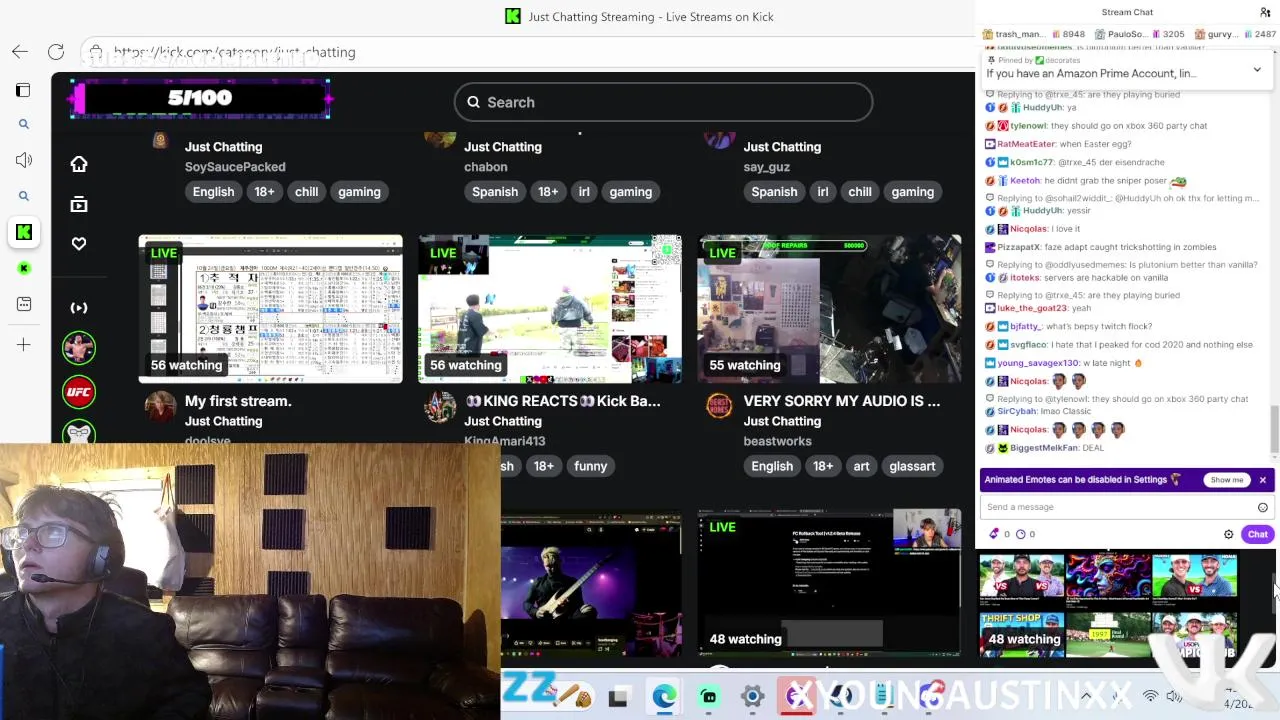This screenshot has width=1280, height=720.
Task: Open beastworks channel link
Action: click(x=777, y=441)
